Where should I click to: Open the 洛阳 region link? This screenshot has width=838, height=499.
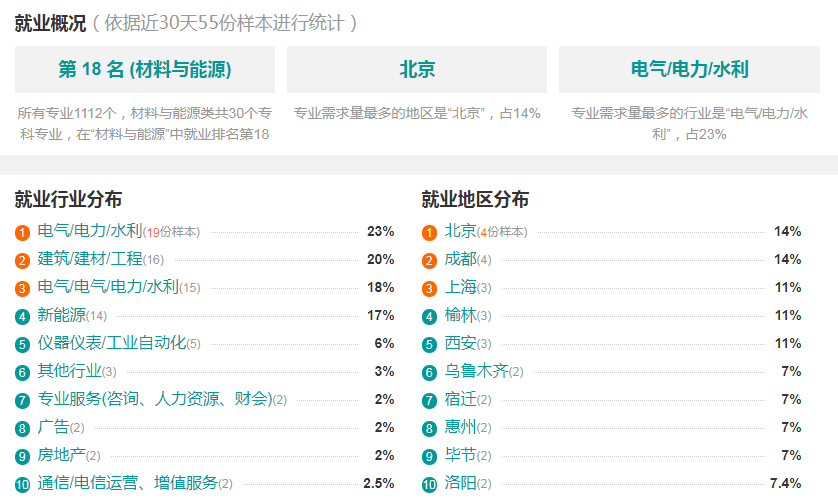[460, 483]
